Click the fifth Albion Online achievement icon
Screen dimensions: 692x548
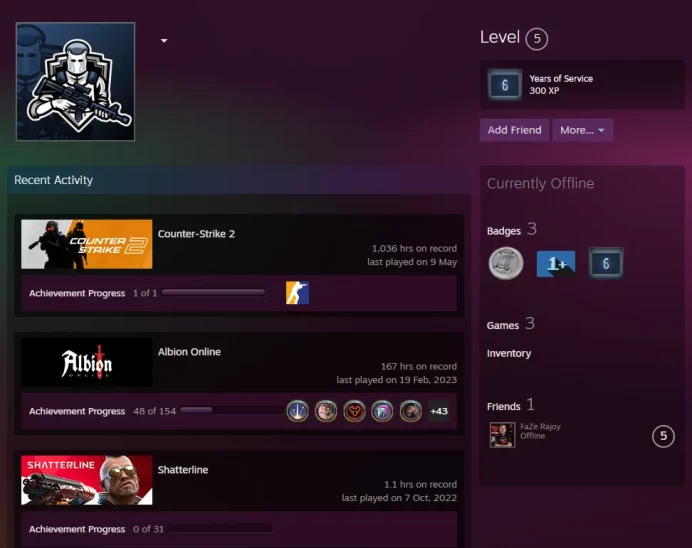[411, 411]
